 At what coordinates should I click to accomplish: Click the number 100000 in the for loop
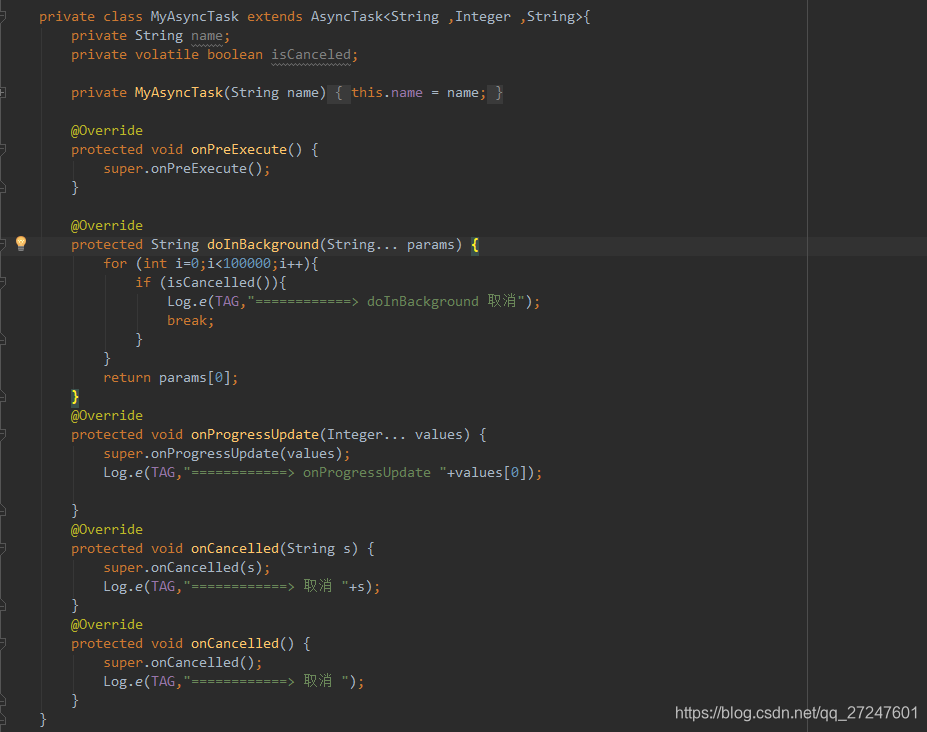click(247, 264)
